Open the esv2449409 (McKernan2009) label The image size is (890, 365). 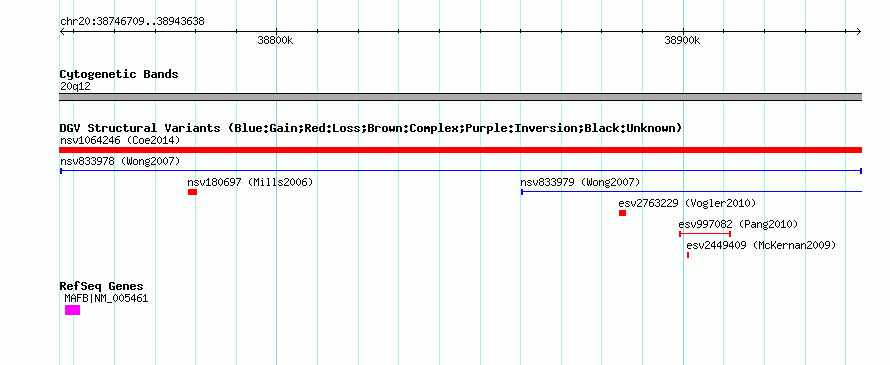tap(761, 245)
